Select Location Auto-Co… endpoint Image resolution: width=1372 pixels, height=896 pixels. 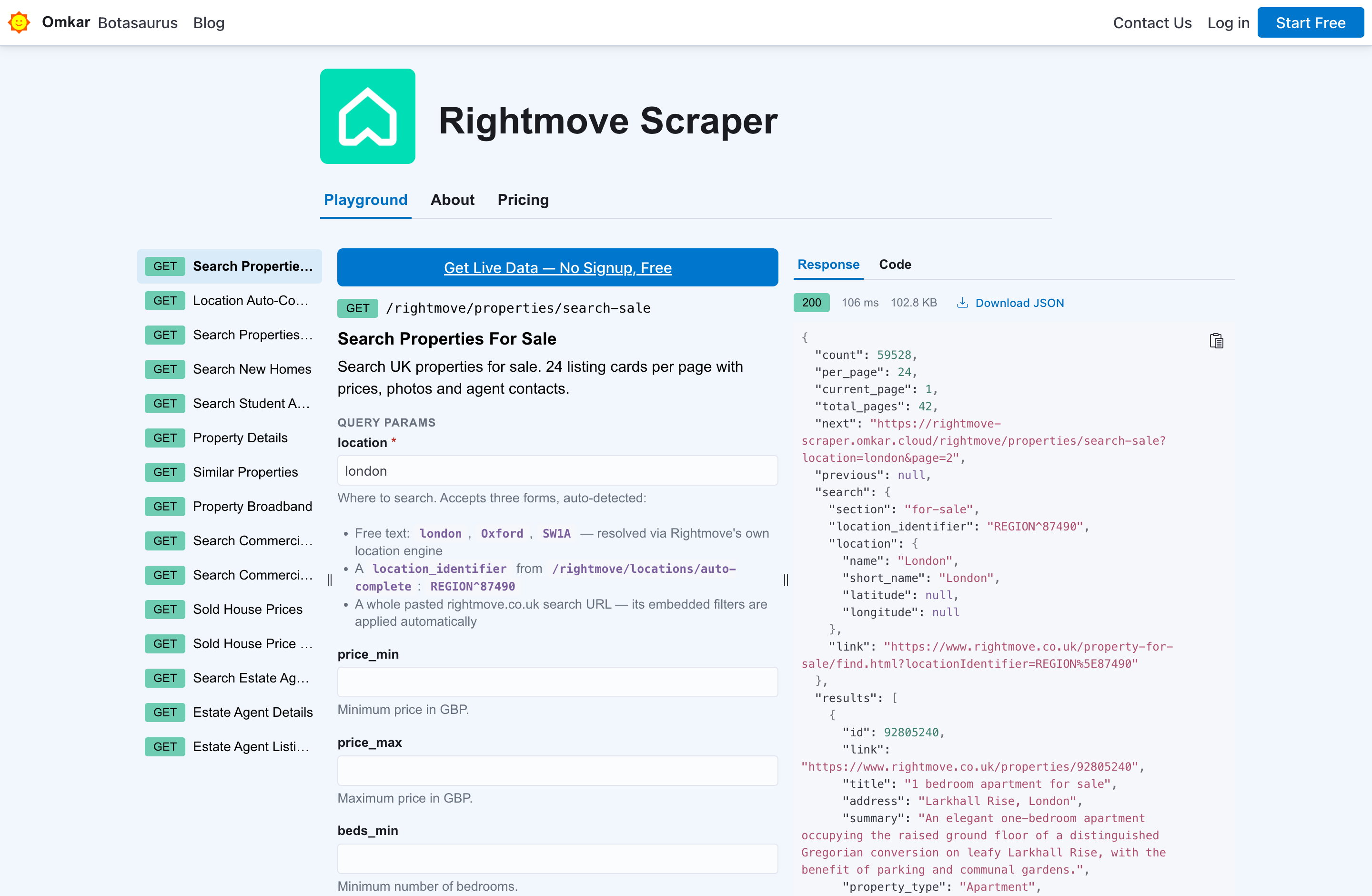point(229,300)
